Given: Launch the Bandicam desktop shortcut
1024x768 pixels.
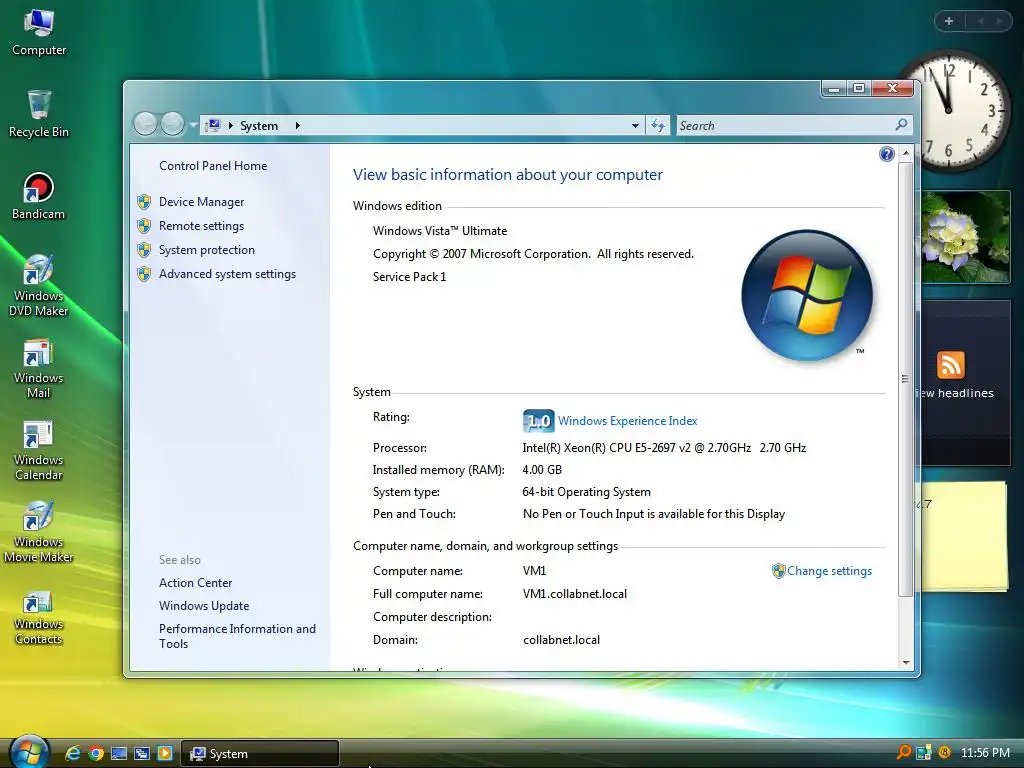Looking at the screenshot, I should coord(39,196).
